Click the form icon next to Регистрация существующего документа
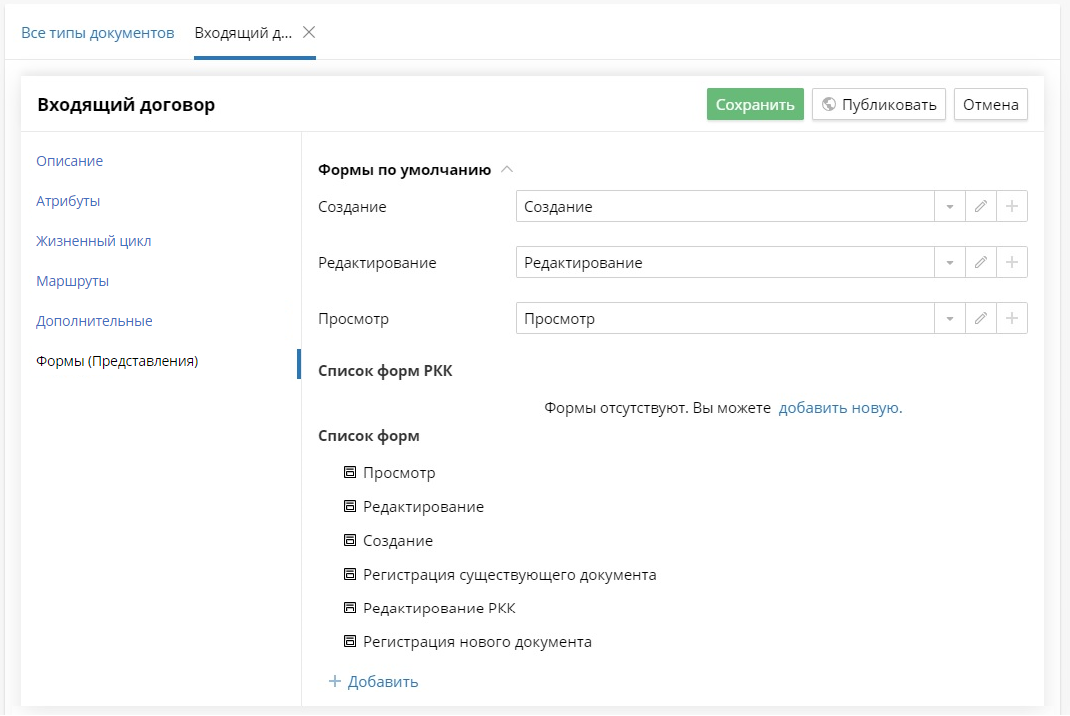1070x716 pixels. click(349, 574)
